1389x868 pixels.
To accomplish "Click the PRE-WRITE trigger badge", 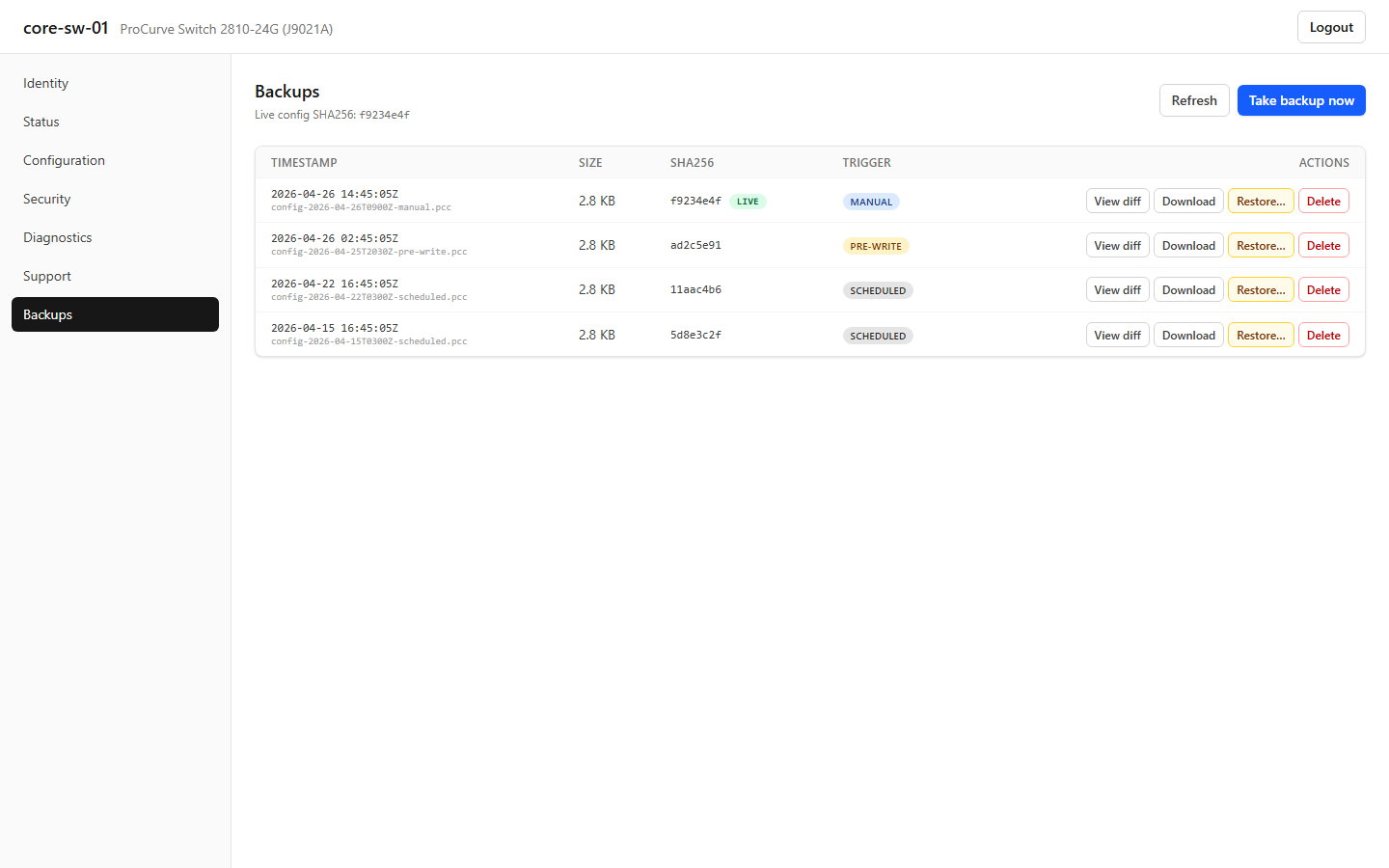I will coord(876,246).
